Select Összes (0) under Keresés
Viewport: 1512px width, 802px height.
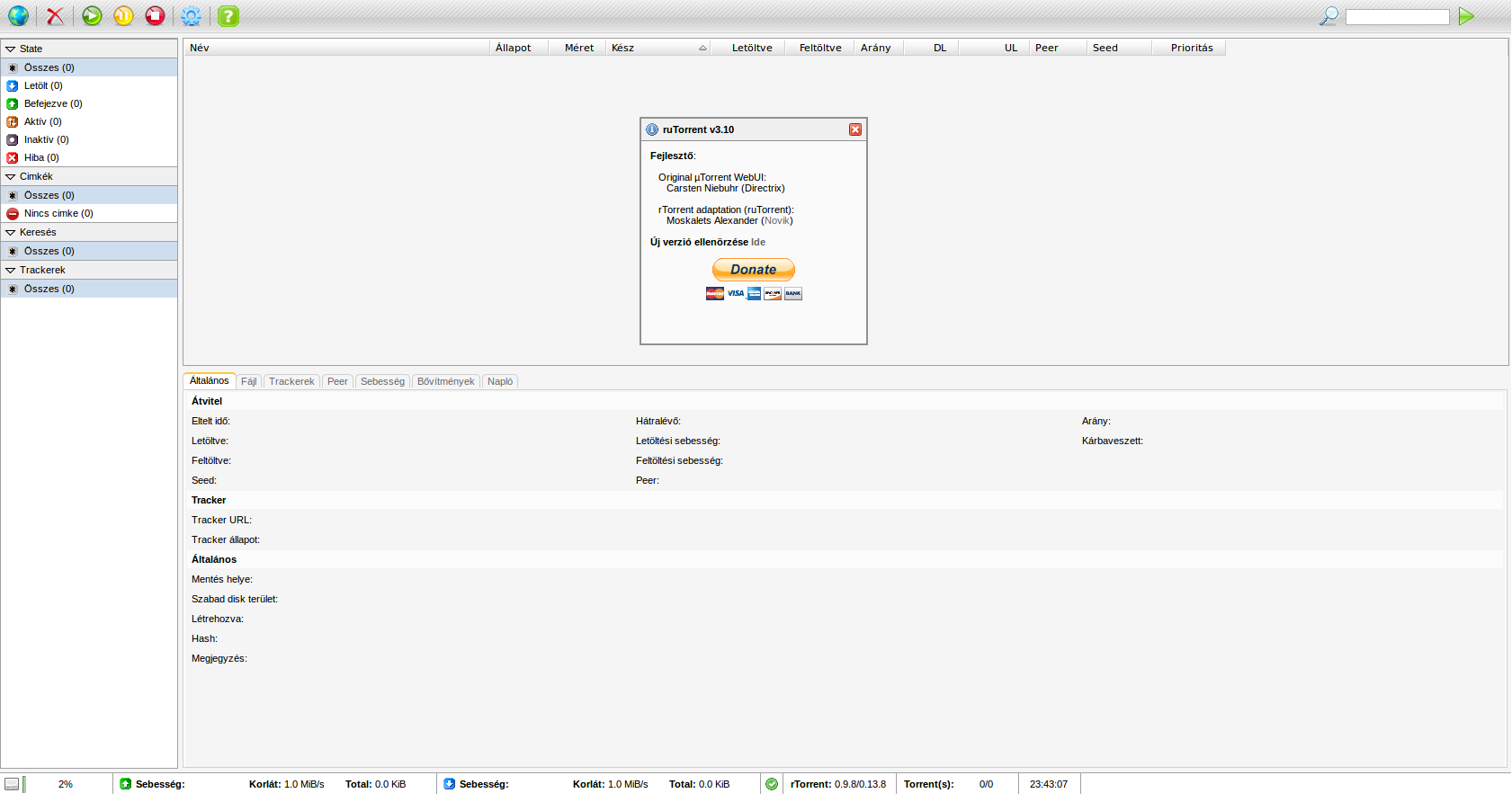pos(89,251)
